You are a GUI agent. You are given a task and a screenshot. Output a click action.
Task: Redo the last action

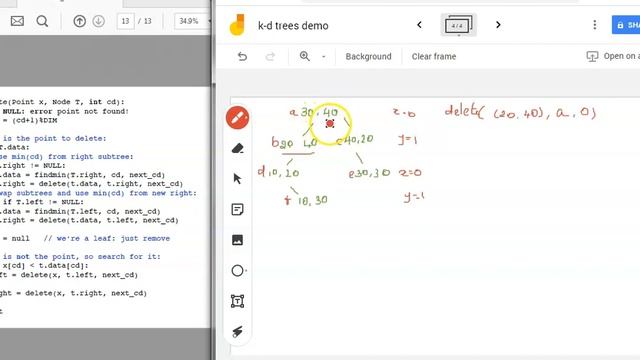point(270,56)
